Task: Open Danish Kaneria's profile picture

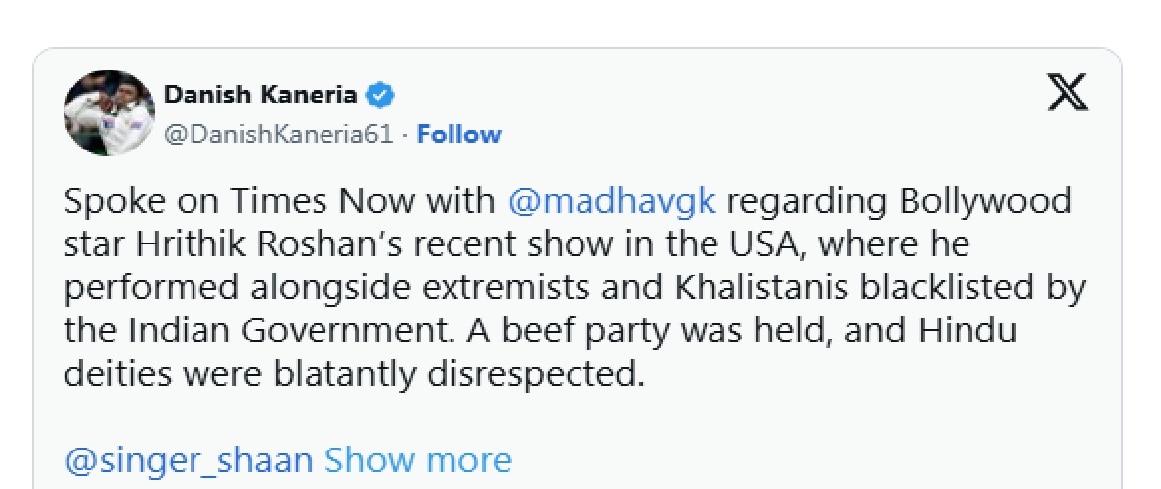Action: [110, 113]
